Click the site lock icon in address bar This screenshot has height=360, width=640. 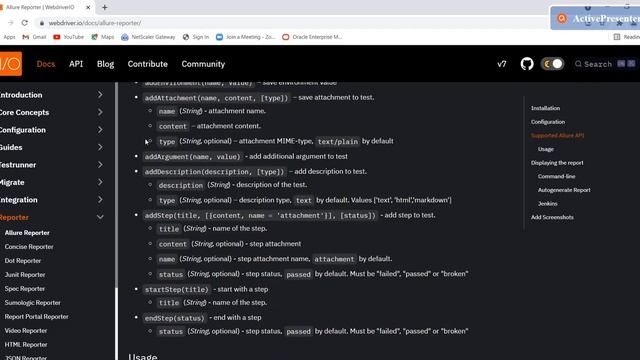pyautogui.click(x=41, y=23)
